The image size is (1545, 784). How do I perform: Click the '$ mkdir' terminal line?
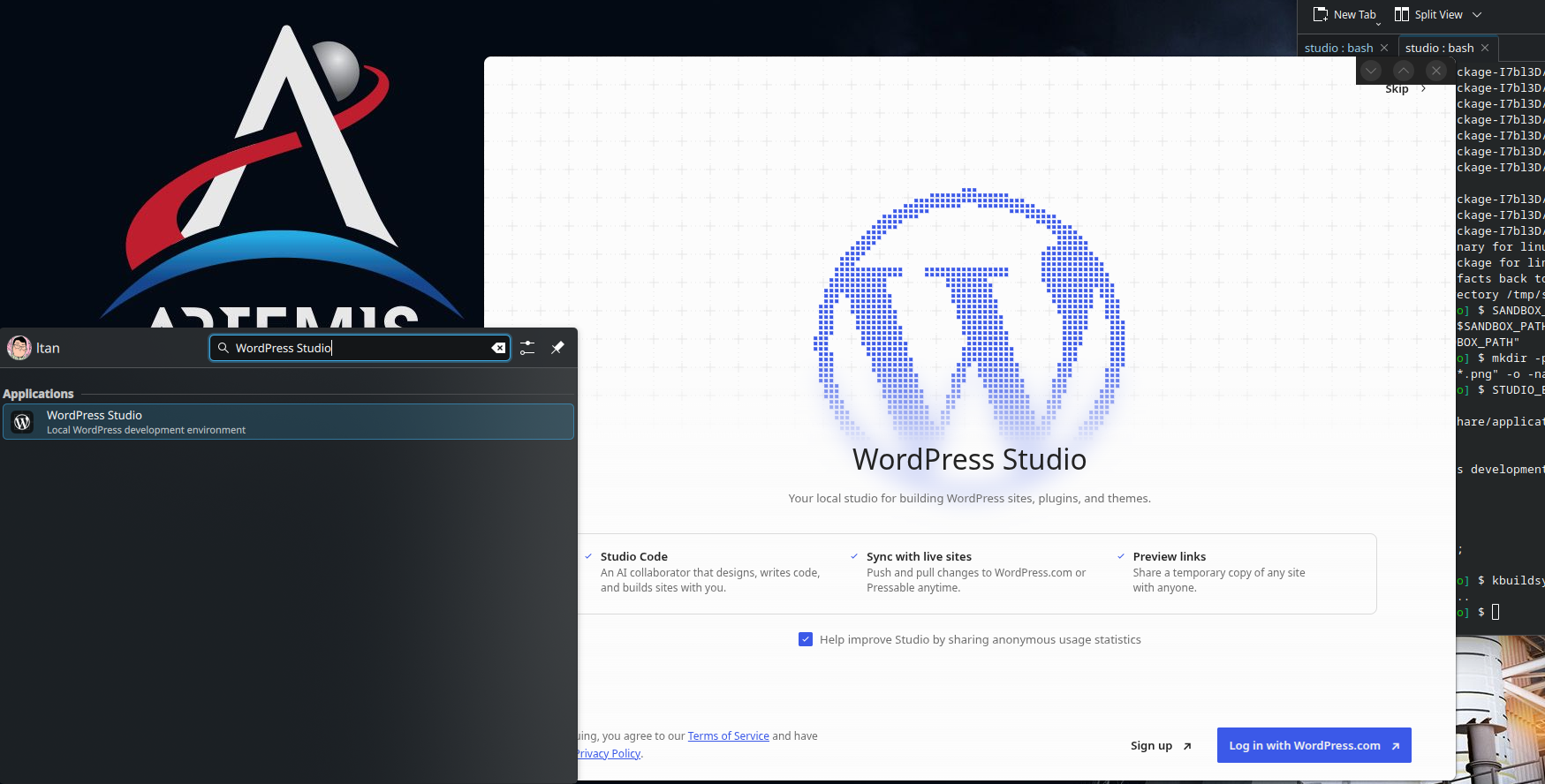(x=1501, y=358)
